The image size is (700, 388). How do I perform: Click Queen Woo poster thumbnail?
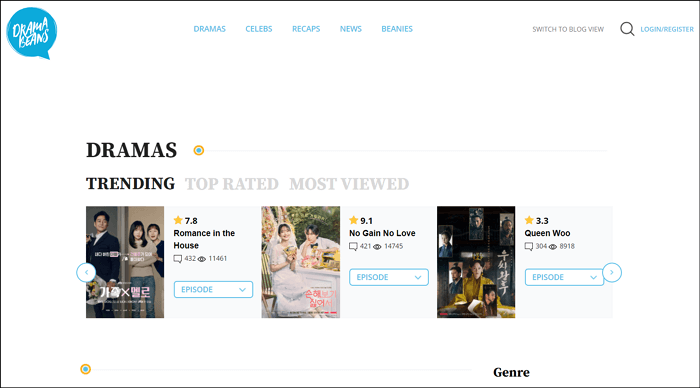coord(476,262)
